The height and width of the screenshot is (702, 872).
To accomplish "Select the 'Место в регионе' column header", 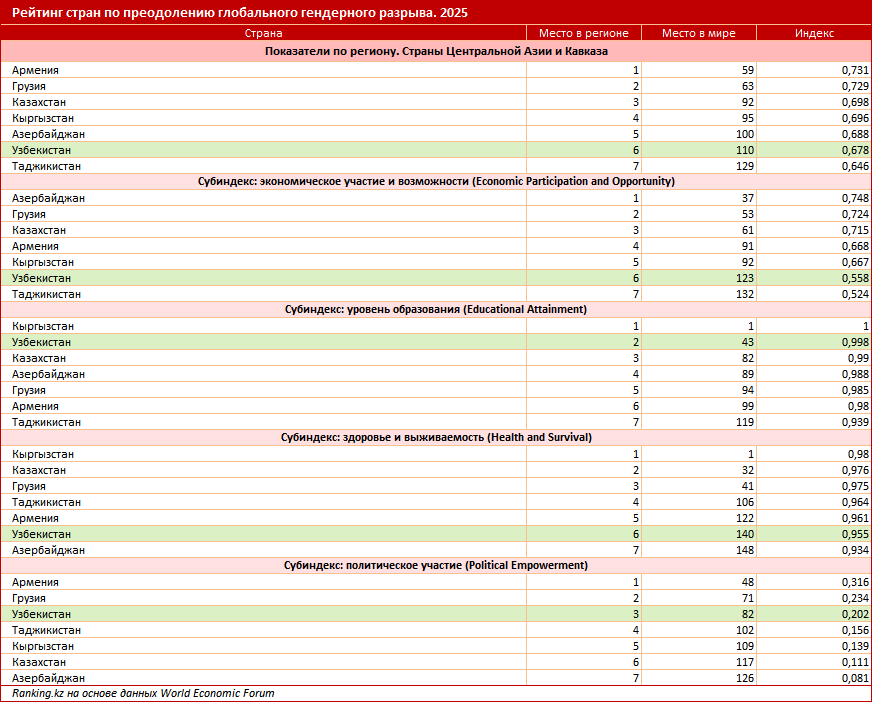I will point(583,33).
